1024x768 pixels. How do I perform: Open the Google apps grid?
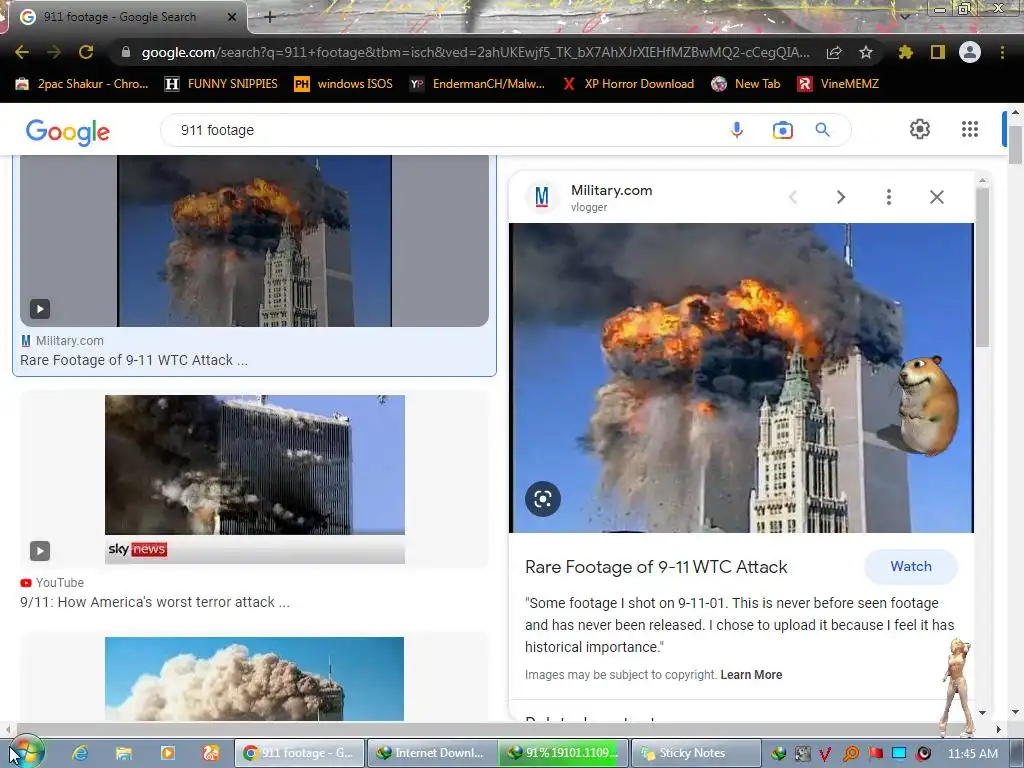point(970,129)
